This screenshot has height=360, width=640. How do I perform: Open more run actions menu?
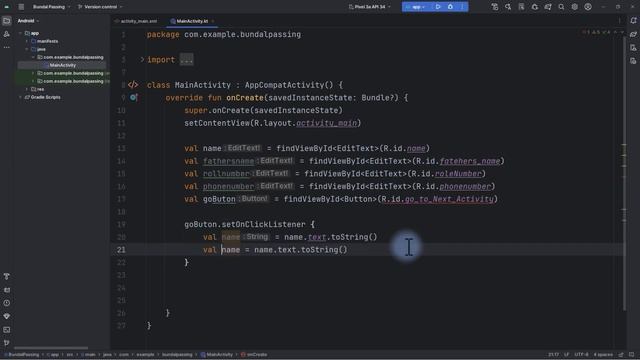pyautogui.click(x=462, y=7)
